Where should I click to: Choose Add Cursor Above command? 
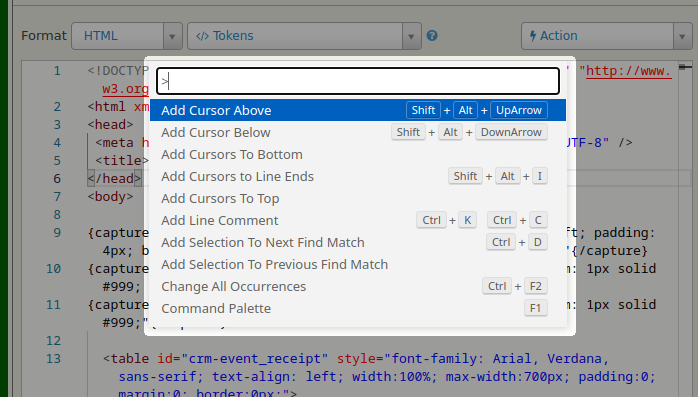pos(358,110)
